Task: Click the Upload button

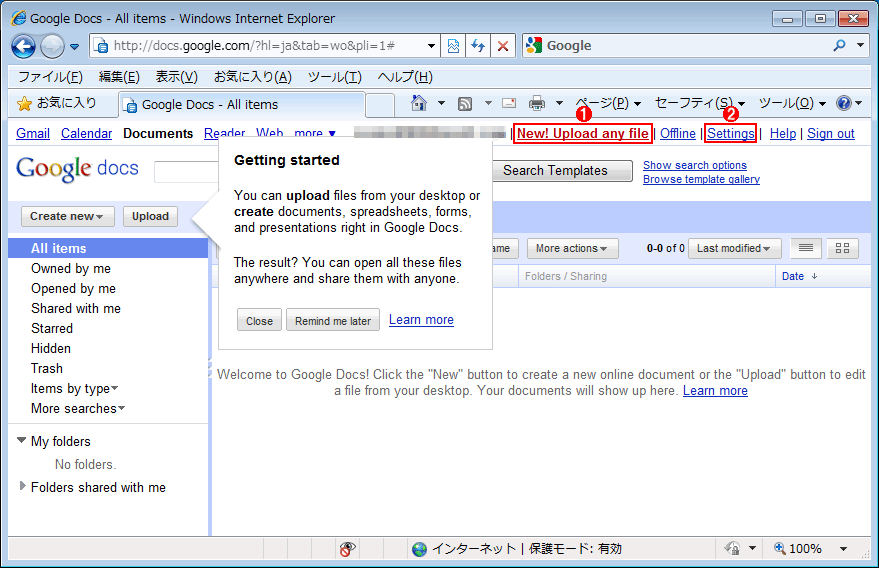Action: [150, 216]
